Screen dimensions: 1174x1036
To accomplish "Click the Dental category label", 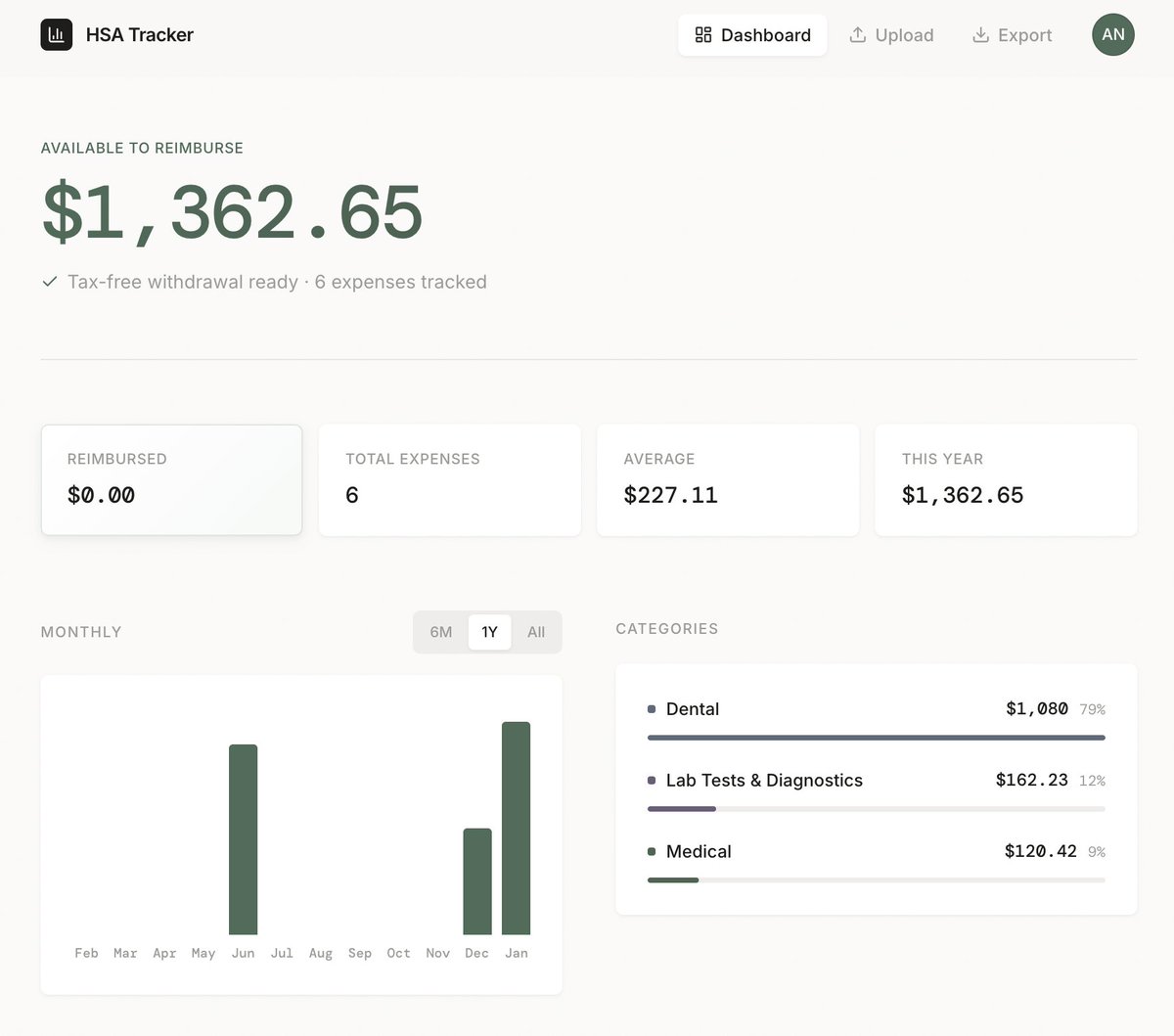I will 693,709.
